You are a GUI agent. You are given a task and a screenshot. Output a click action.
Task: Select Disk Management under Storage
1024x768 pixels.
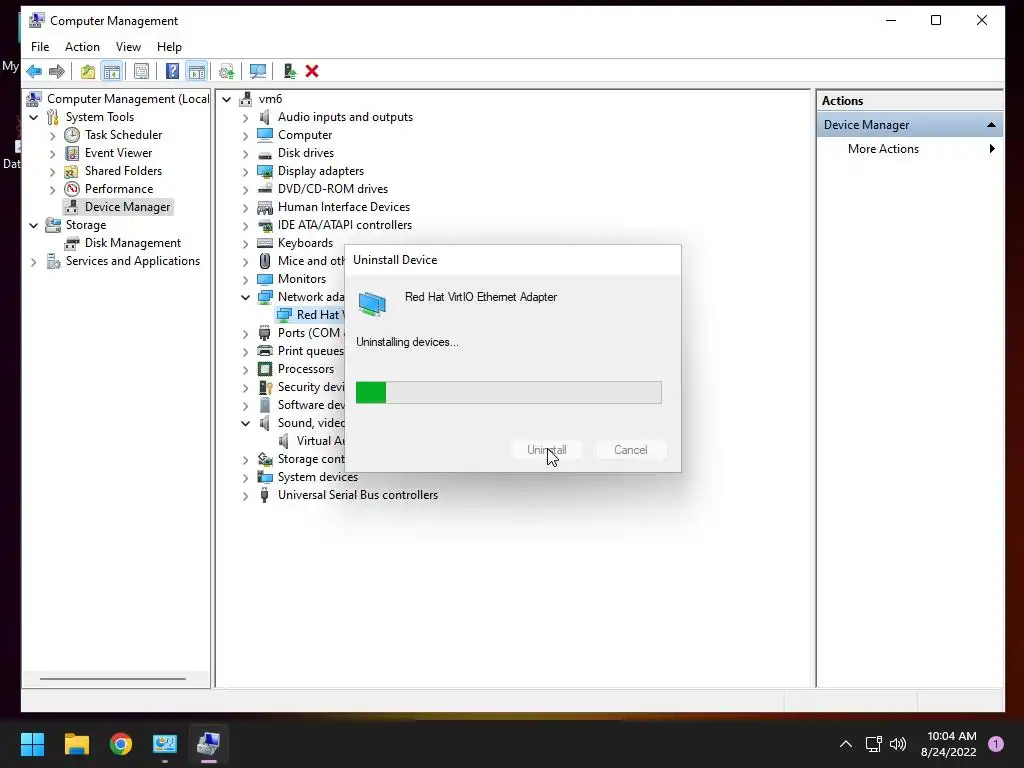pyautogui.click(x=133, y=243)
